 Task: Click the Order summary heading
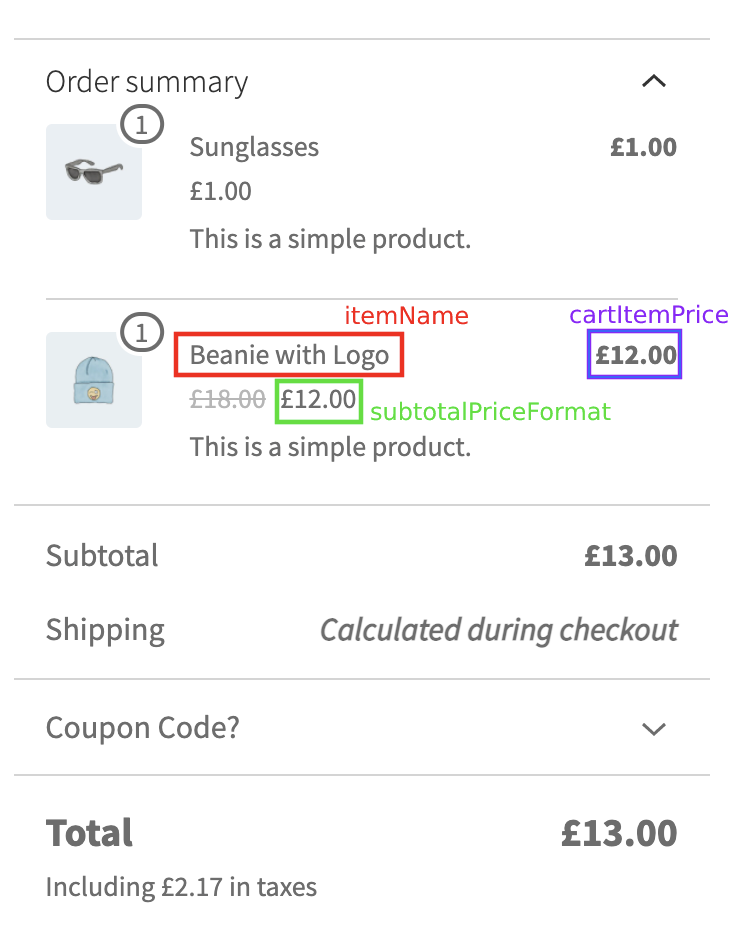click(145, 81)
